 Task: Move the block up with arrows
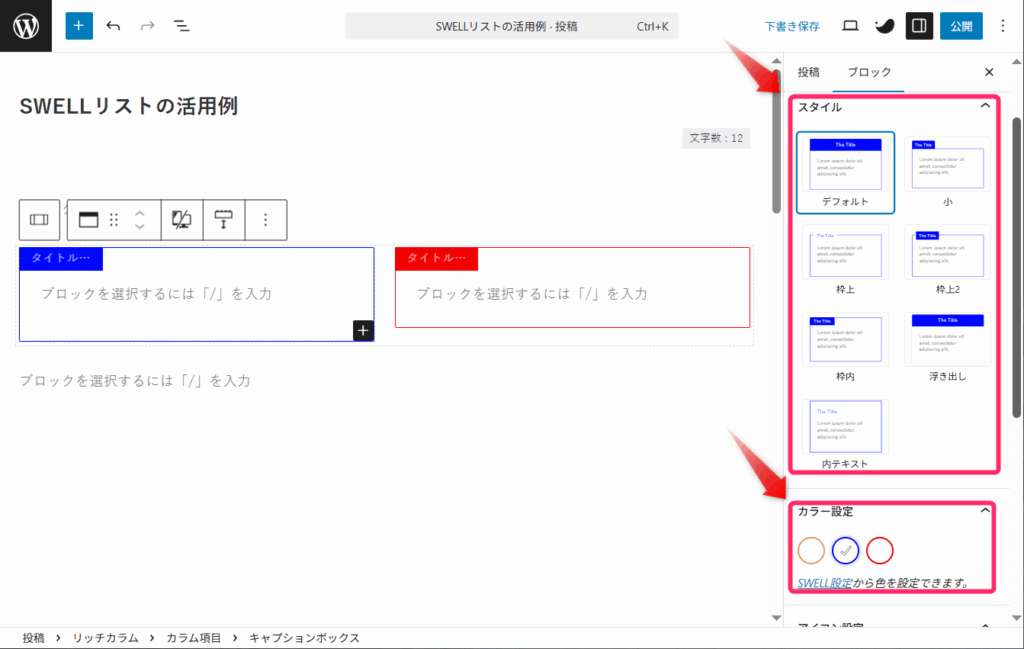tap(139, 214)
